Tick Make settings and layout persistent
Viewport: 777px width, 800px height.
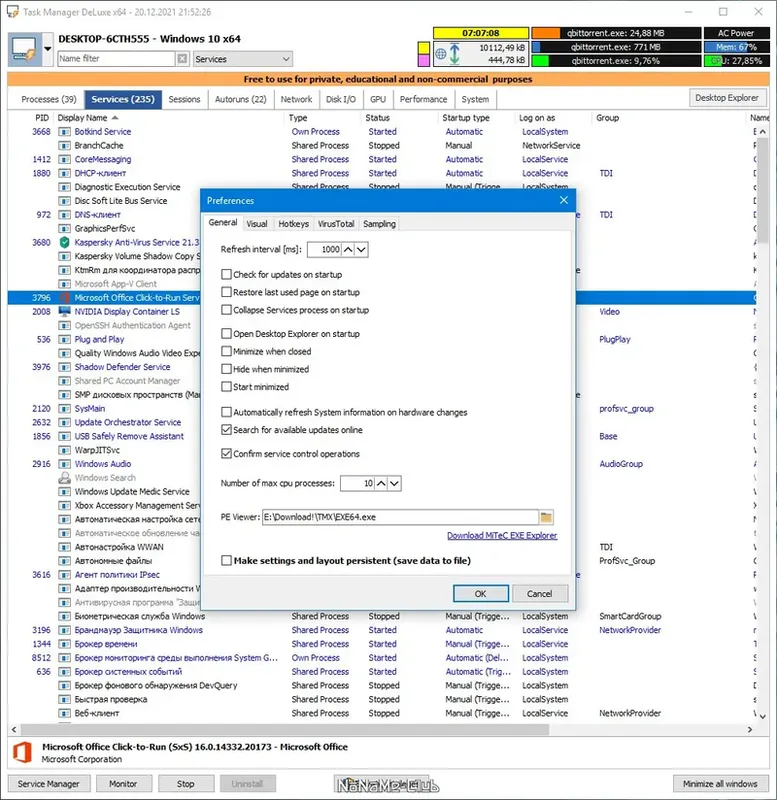(x=227, y=560)
